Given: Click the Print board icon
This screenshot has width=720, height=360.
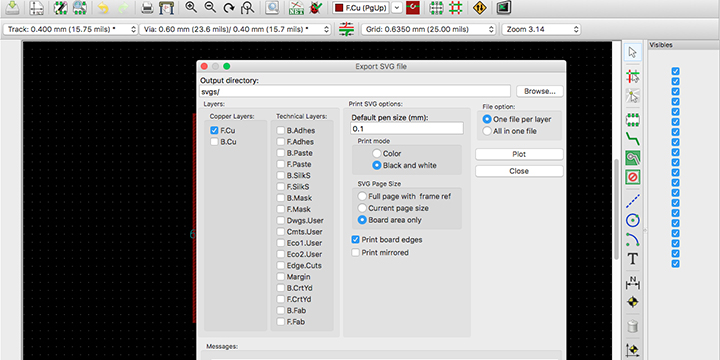Looking at the screenshot, I should (x=146, y=7).
